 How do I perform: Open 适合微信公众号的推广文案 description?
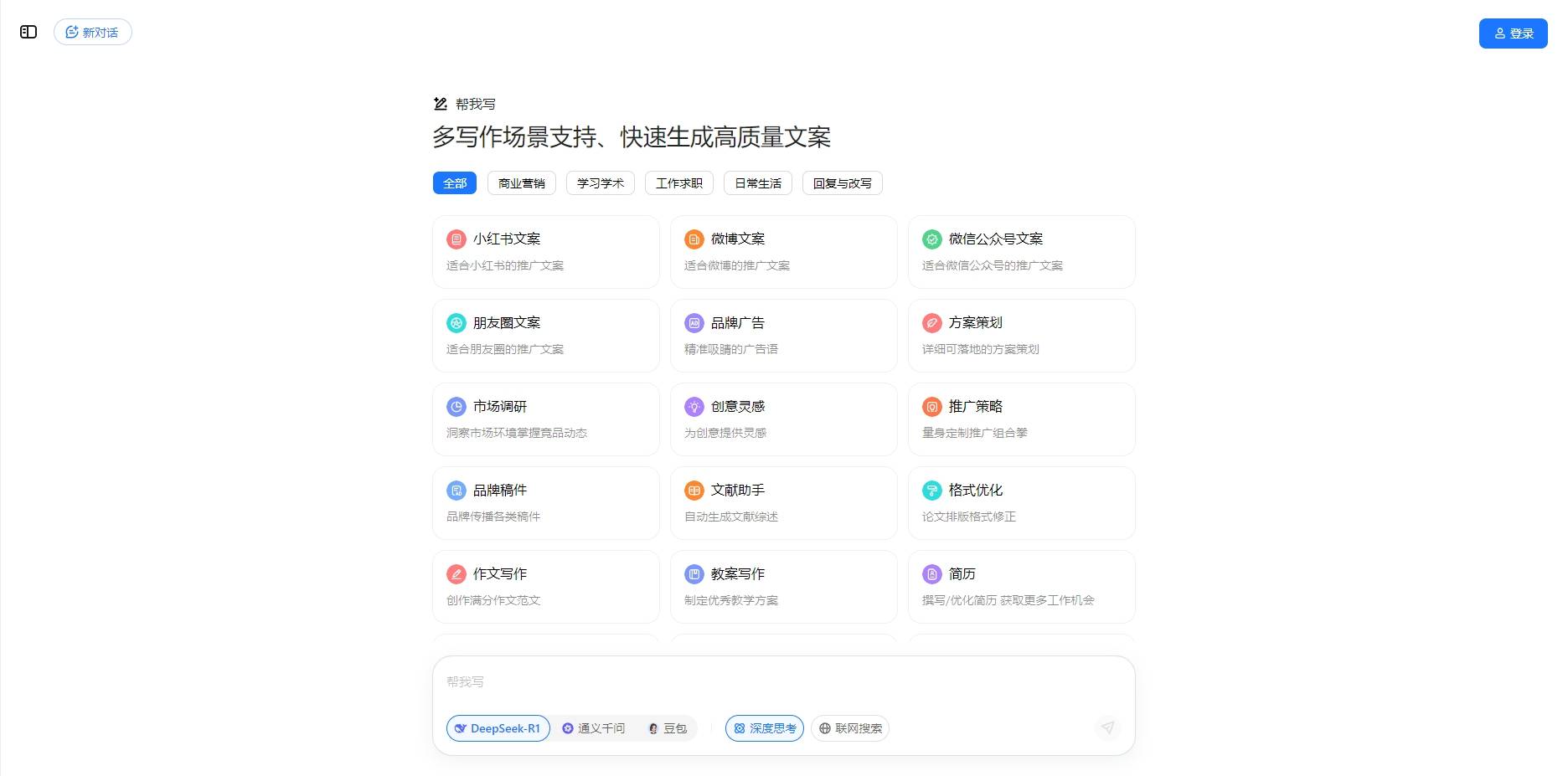click(993, 265)
